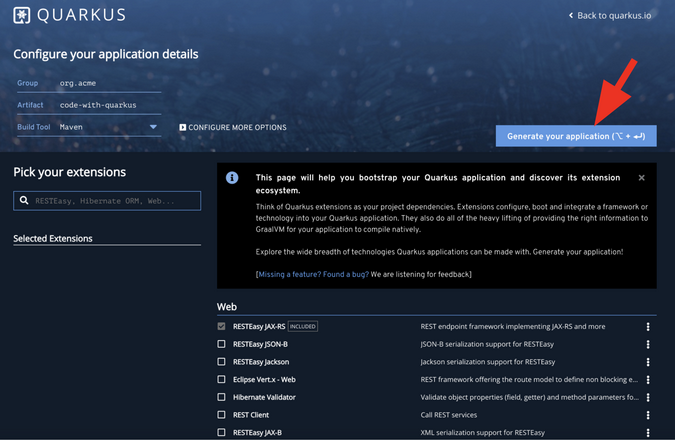
Task: Open the Missing a feature? Found a bug? link
Action: (313, 274)
